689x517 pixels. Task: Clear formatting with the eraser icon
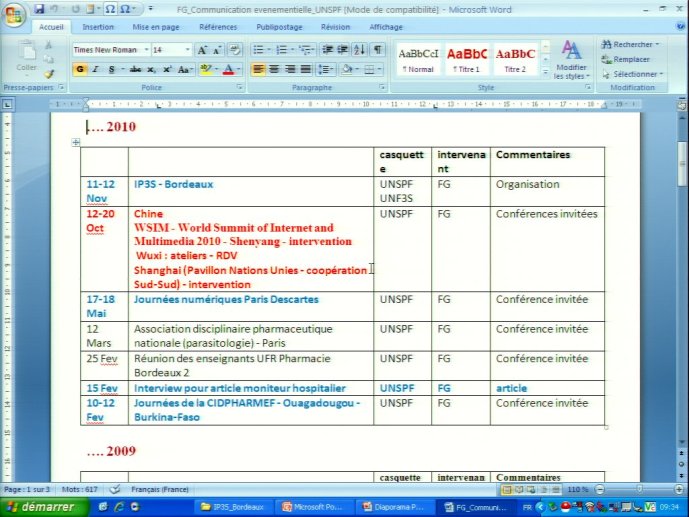[235, 50]
